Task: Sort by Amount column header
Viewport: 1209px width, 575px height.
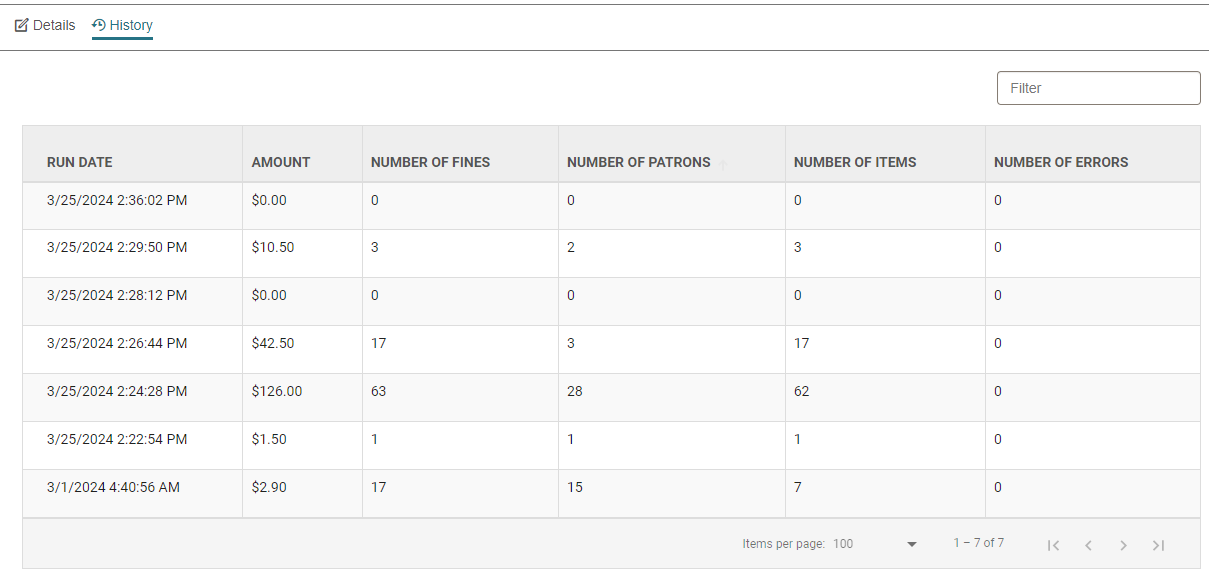Action: 281,162
